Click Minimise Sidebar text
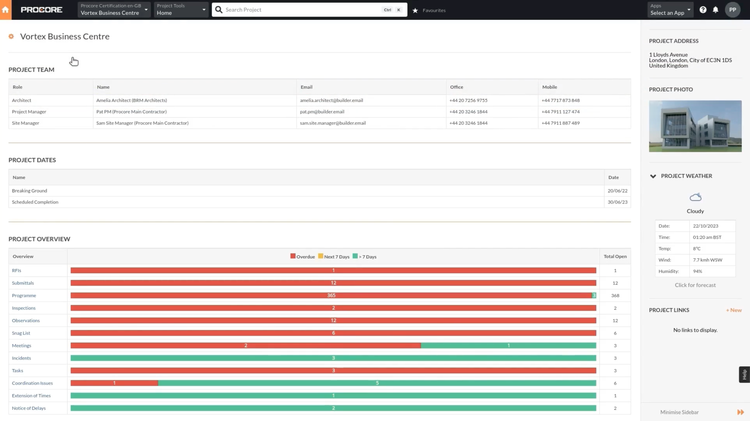Image resolution: width=750 pixels, height=421 pixels. point(679,412)
